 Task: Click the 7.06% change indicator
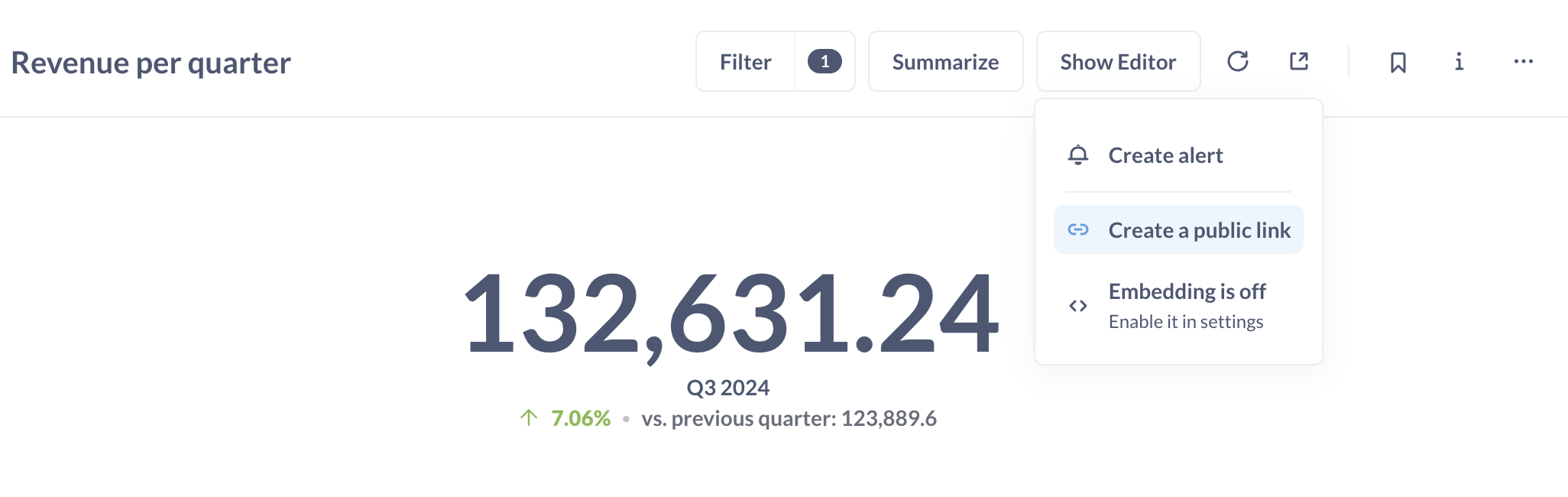pos(580,418)
